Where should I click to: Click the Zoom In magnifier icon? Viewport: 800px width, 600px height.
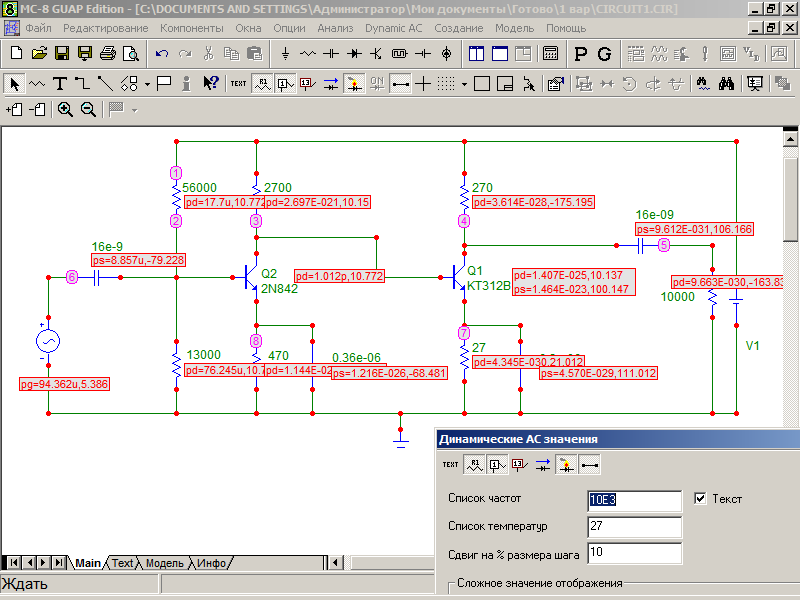(65, 109)
